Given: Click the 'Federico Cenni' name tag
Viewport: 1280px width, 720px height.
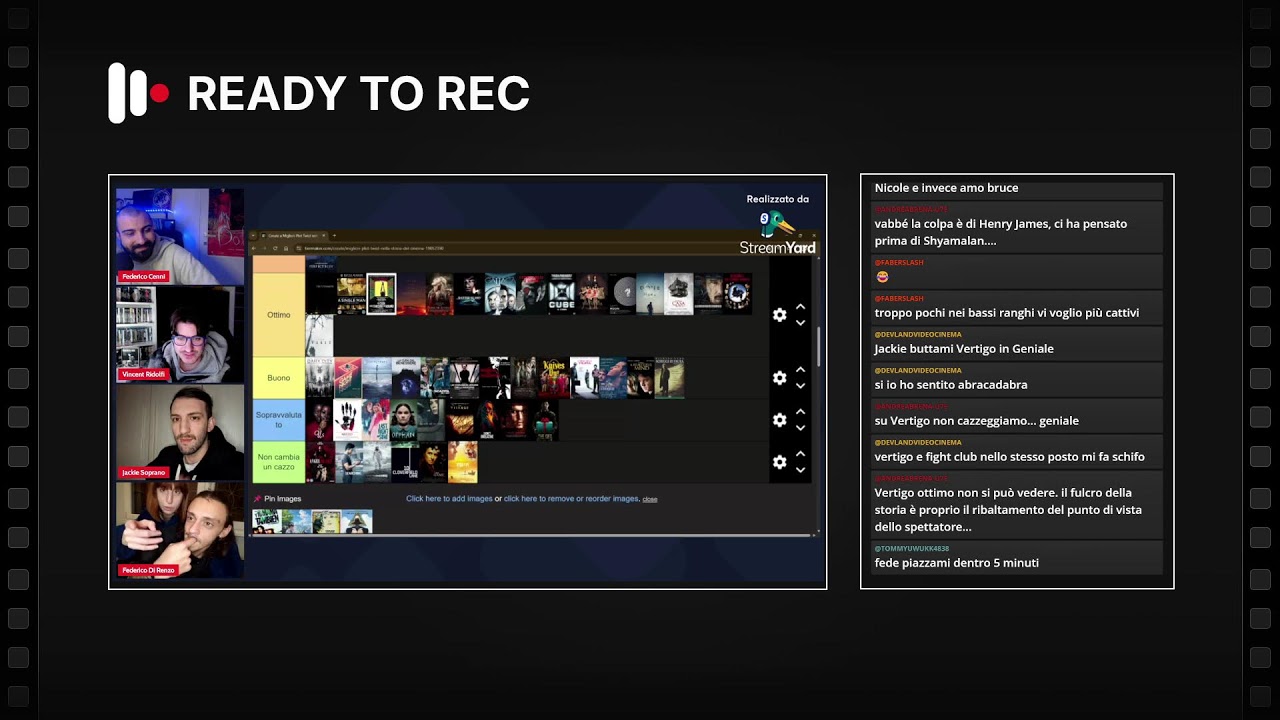Looking at the screenshot, I should (144, 276).
